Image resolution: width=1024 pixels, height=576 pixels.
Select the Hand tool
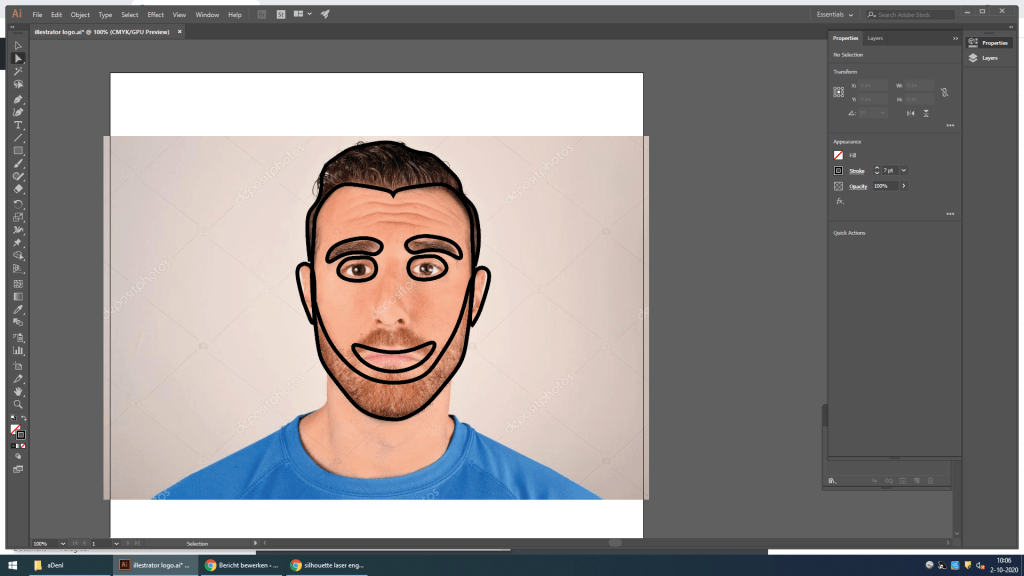[18, 391]
